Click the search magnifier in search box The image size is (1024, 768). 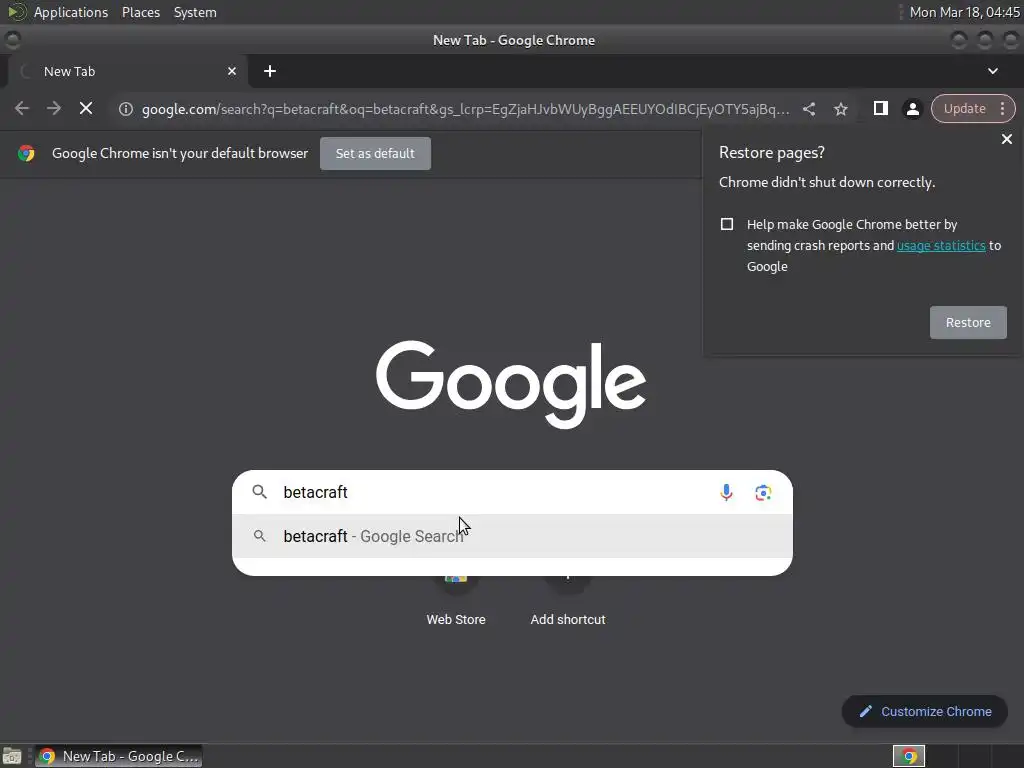tap(259, 492)
